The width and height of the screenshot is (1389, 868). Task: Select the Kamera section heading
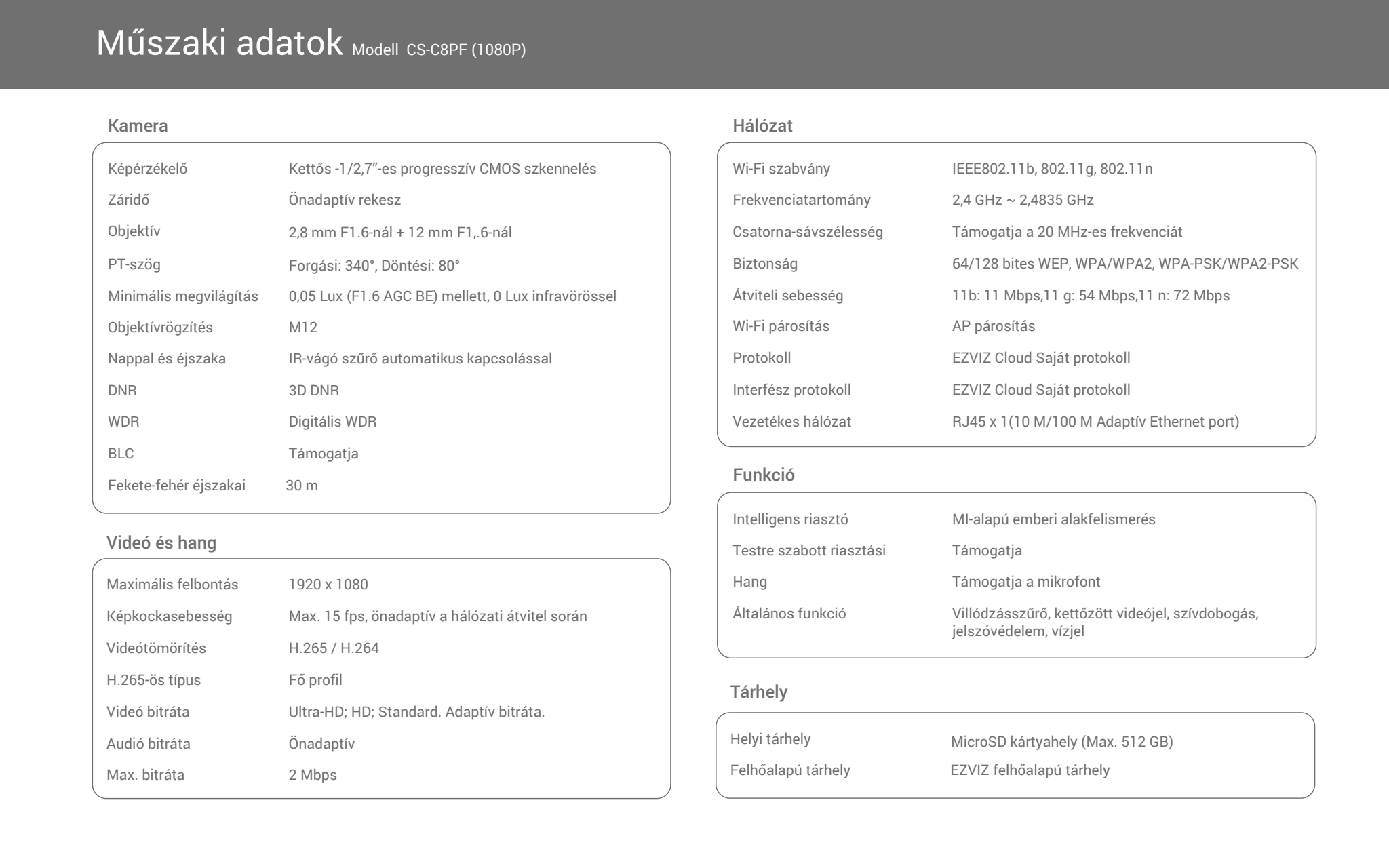pyautogui.click(x=138, y=125)
